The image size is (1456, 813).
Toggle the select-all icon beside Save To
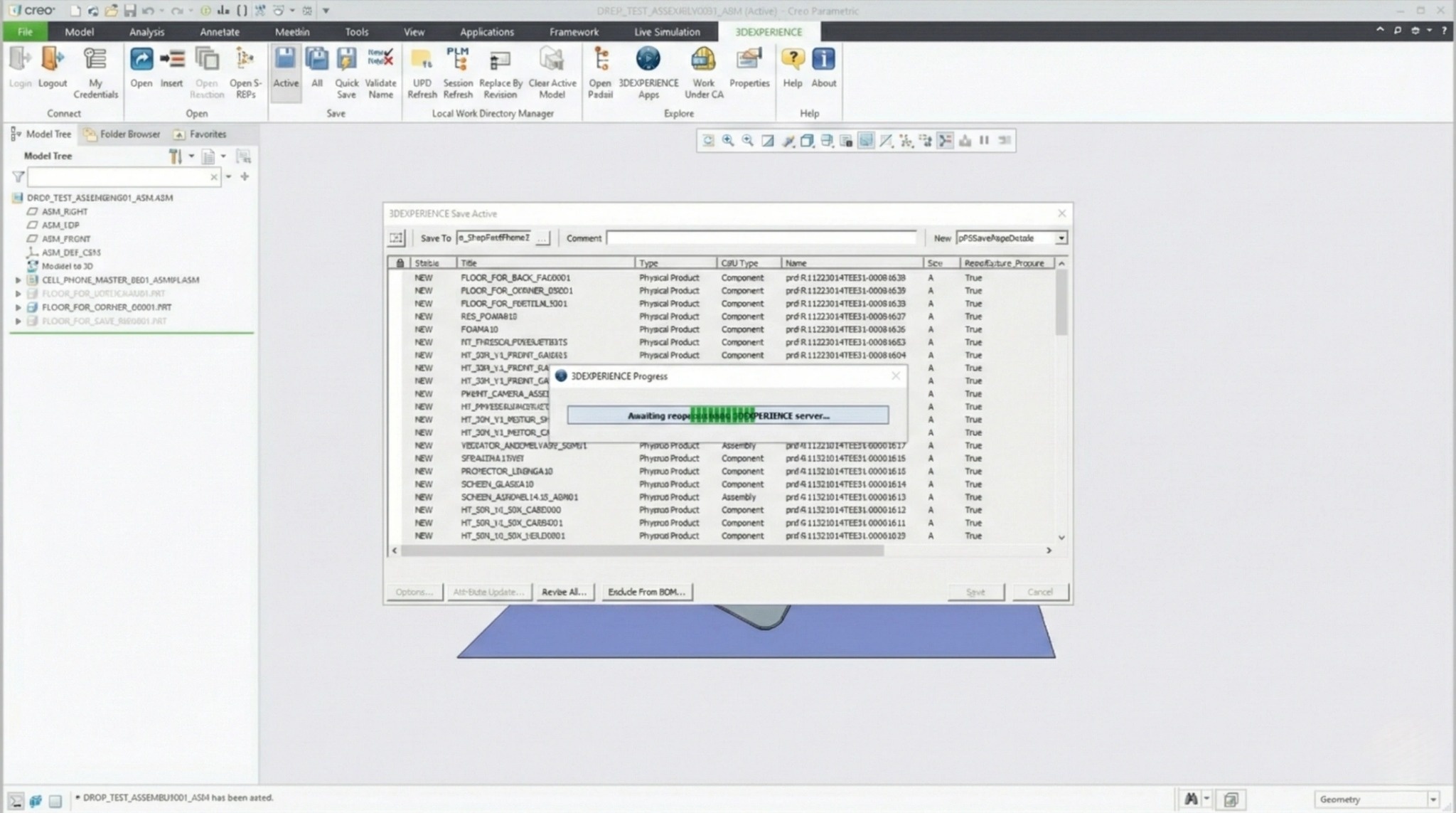pyautogui.click(x=396, y=238)
